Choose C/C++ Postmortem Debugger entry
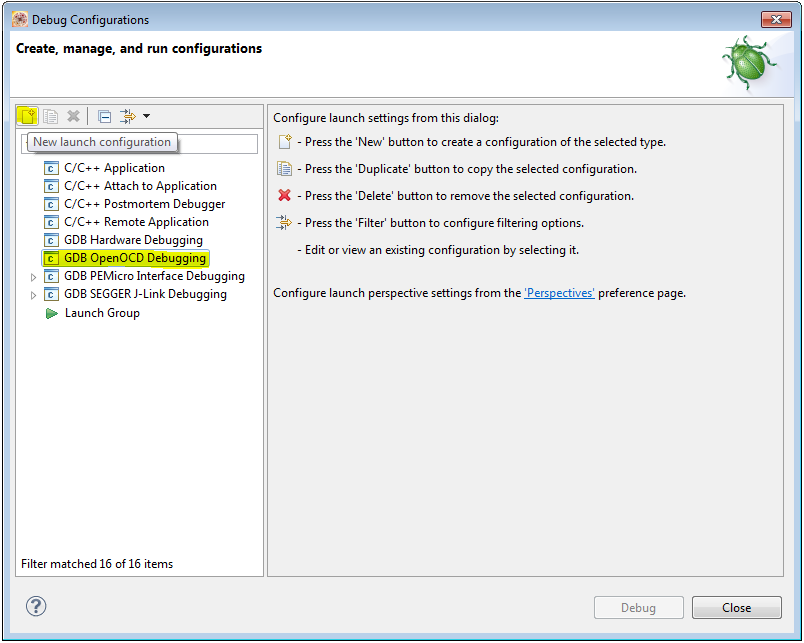Image resolution: width=804 pixels, height=643 pixels. pyautogui.click(x=144, y=204)
